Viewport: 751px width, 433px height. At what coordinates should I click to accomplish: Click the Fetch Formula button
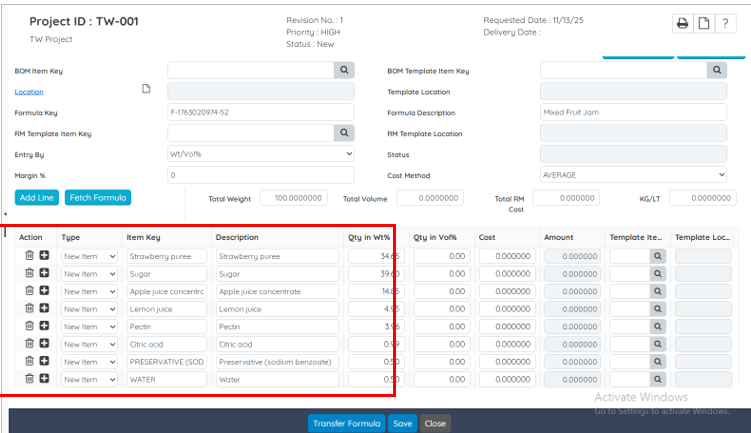[98, 198]
